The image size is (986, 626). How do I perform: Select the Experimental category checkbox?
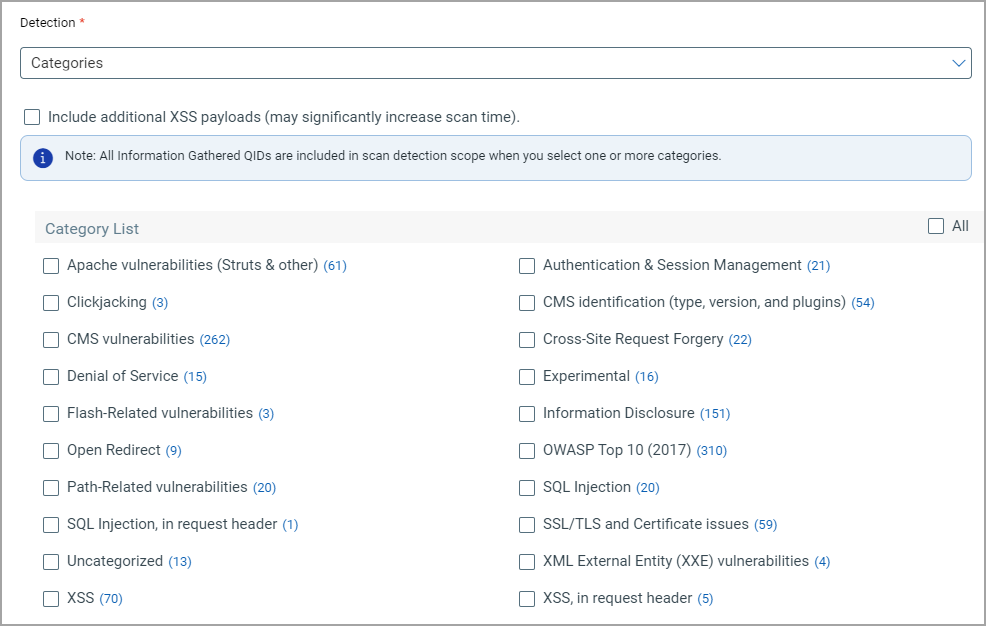527,376
